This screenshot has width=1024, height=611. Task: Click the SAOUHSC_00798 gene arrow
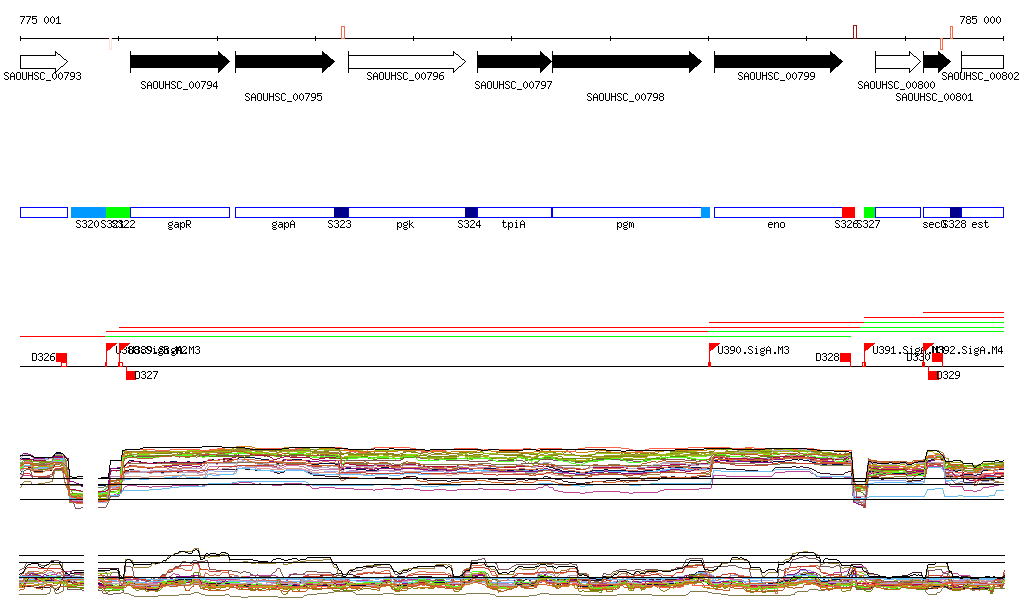[x=627, y=62]
